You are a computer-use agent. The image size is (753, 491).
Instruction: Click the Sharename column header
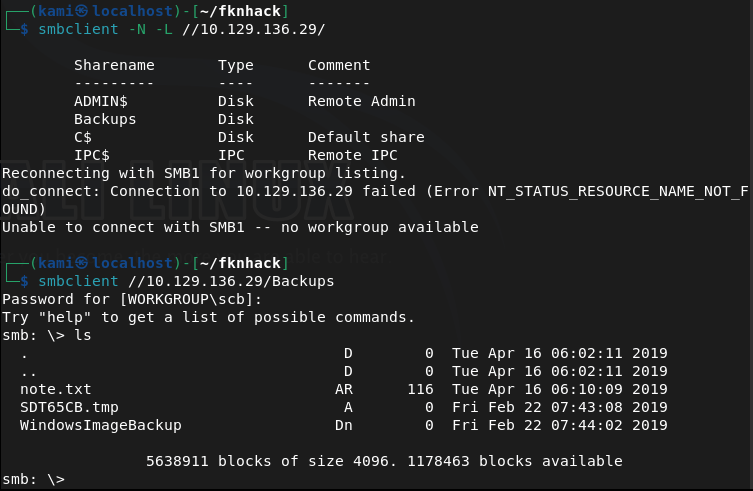[x=114, y=65]
